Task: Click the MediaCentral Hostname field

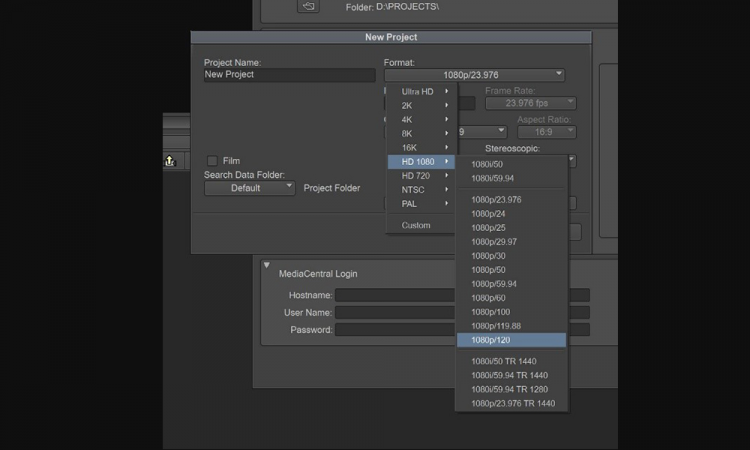Action: [395, 295]
